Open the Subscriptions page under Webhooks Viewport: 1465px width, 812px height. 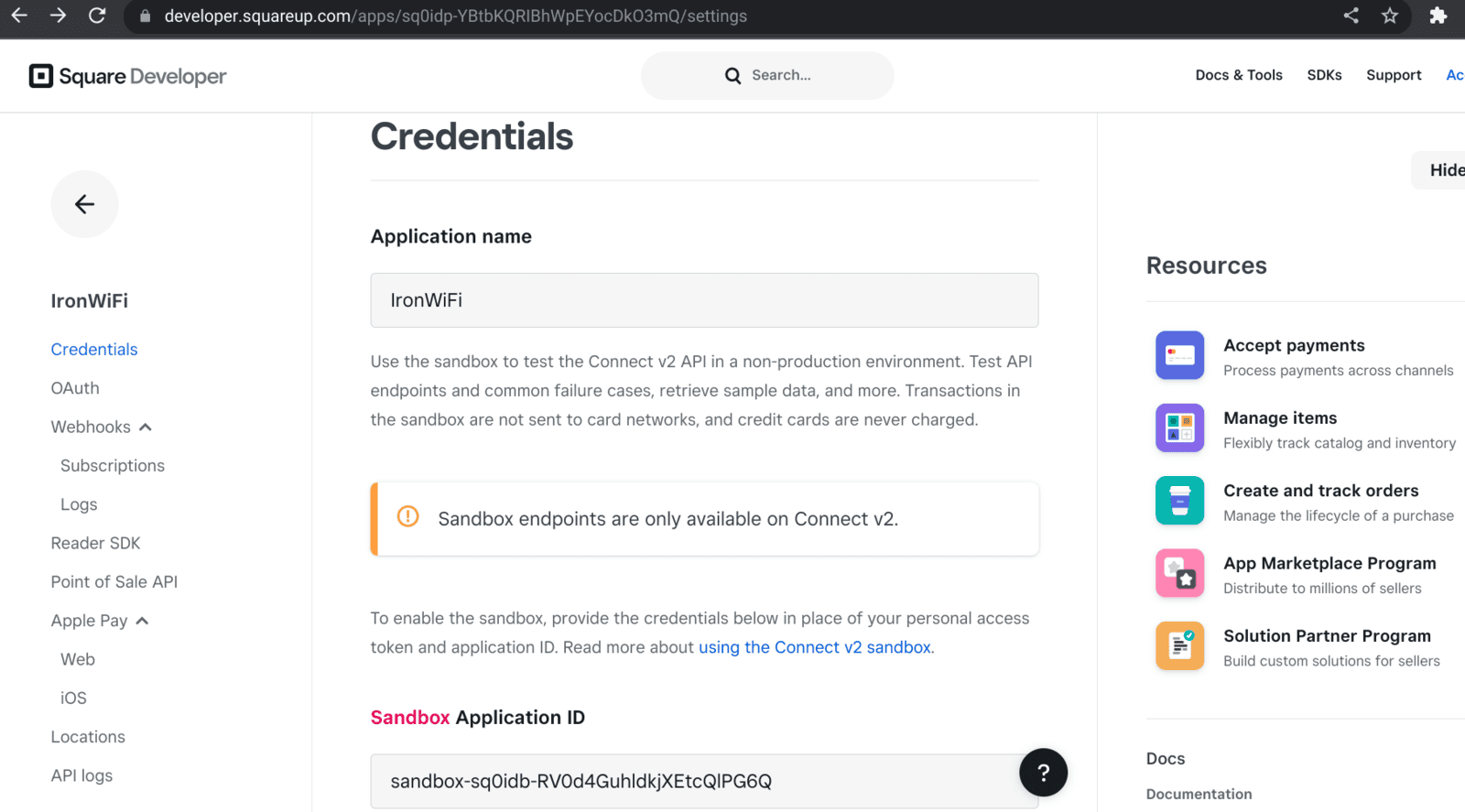[x=113, y=466]
